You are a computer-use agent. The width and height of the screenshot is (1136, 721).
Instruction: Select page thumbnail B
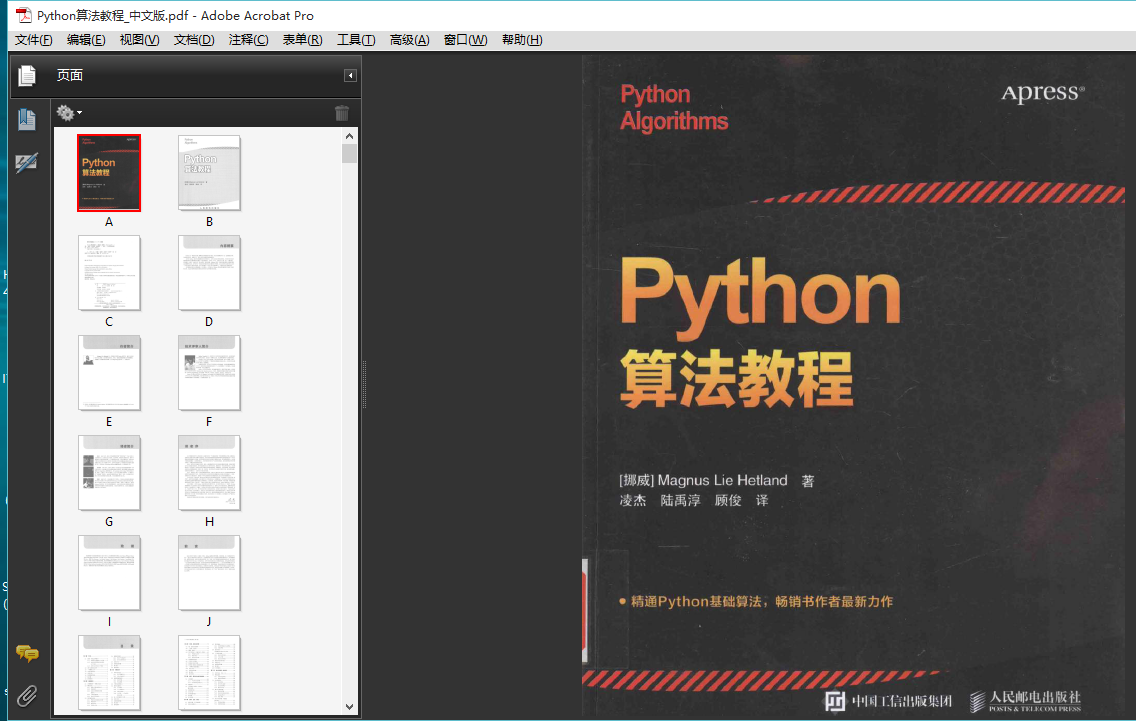[209, 173]
